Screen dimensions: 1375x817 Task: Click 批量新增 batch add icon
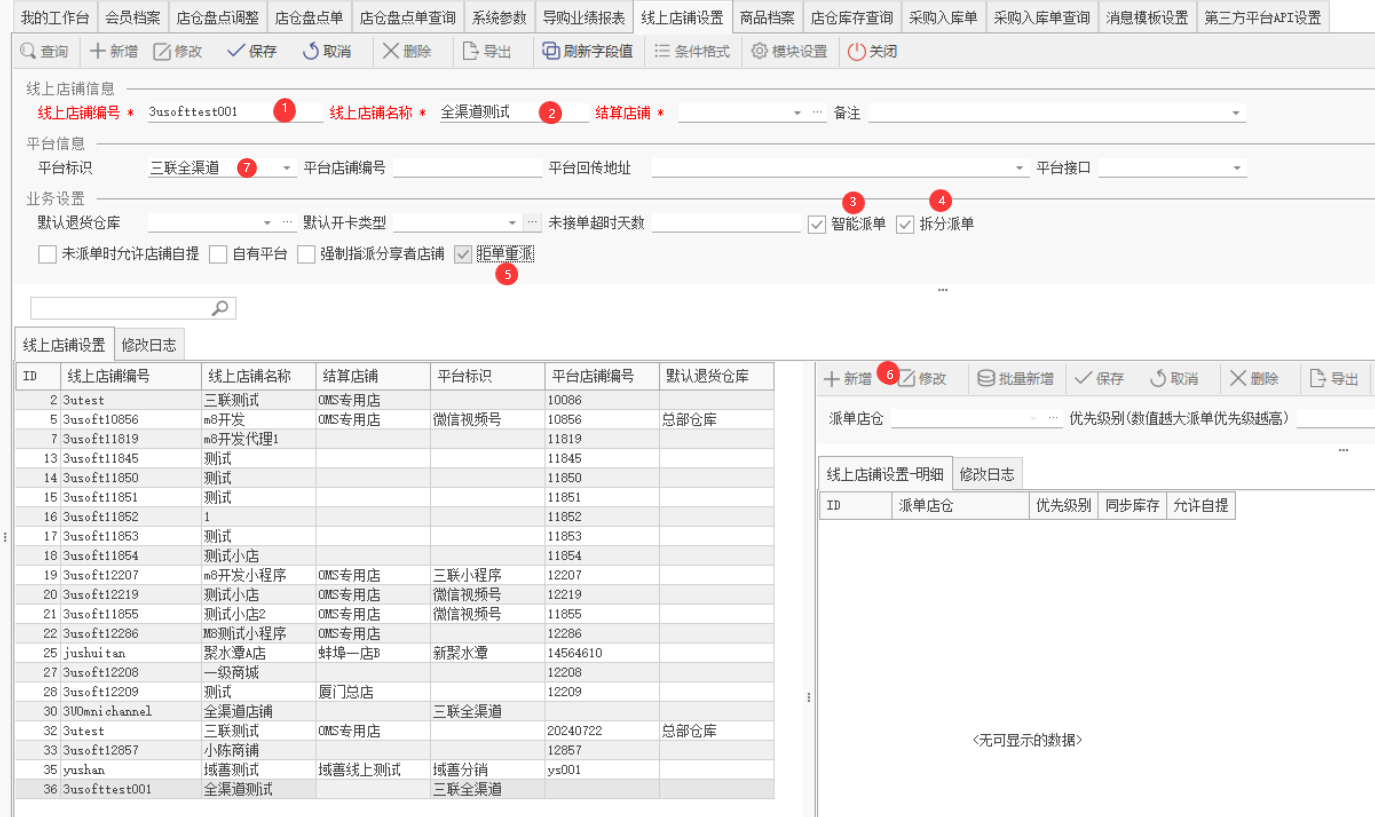pos(986,379)
